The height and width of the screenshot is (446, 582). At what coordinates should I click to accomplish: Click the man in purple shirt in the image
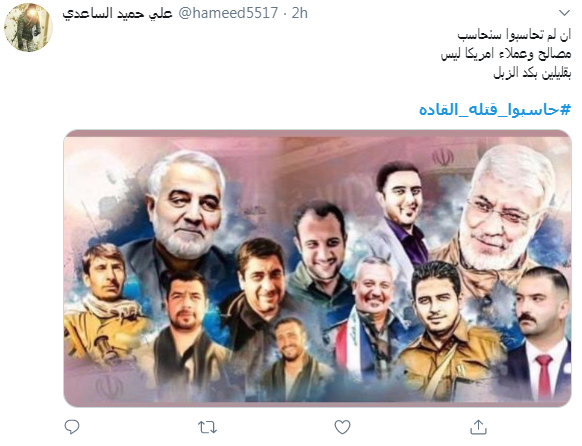403,213
